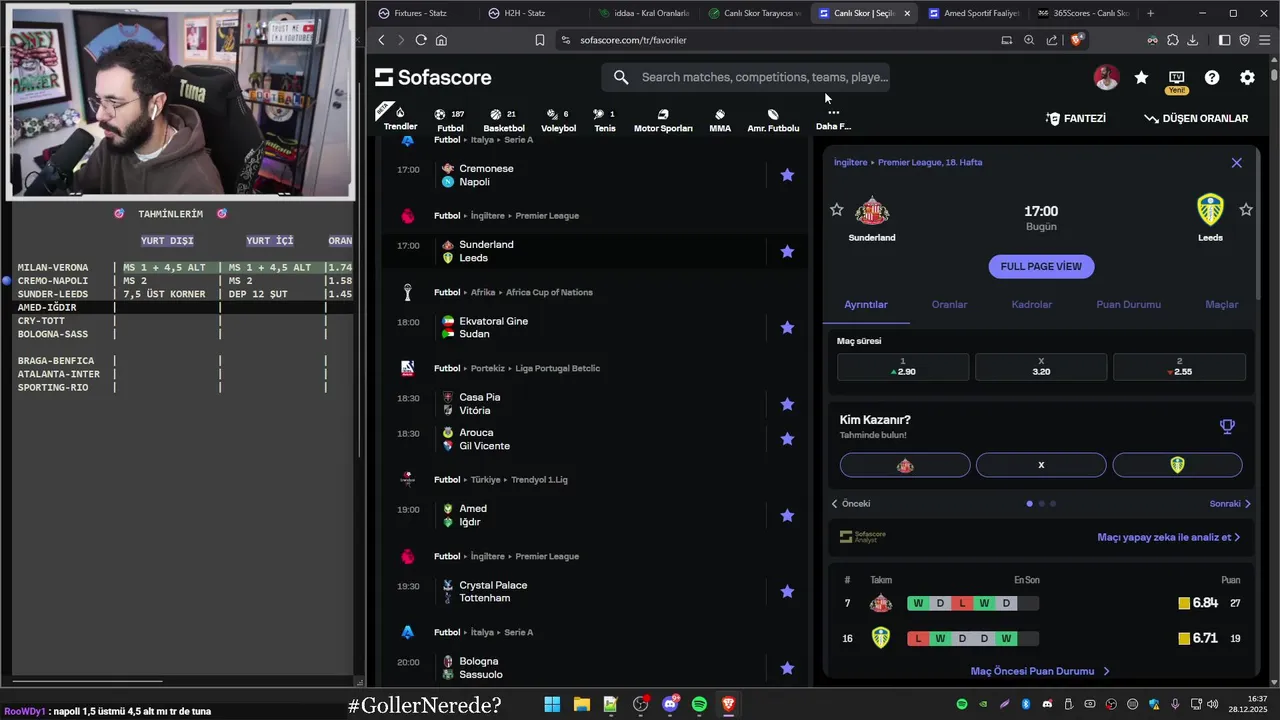Bookmark the current page icon
Viewport: 1280px width, 720px height.
click(x=540, y=40)
